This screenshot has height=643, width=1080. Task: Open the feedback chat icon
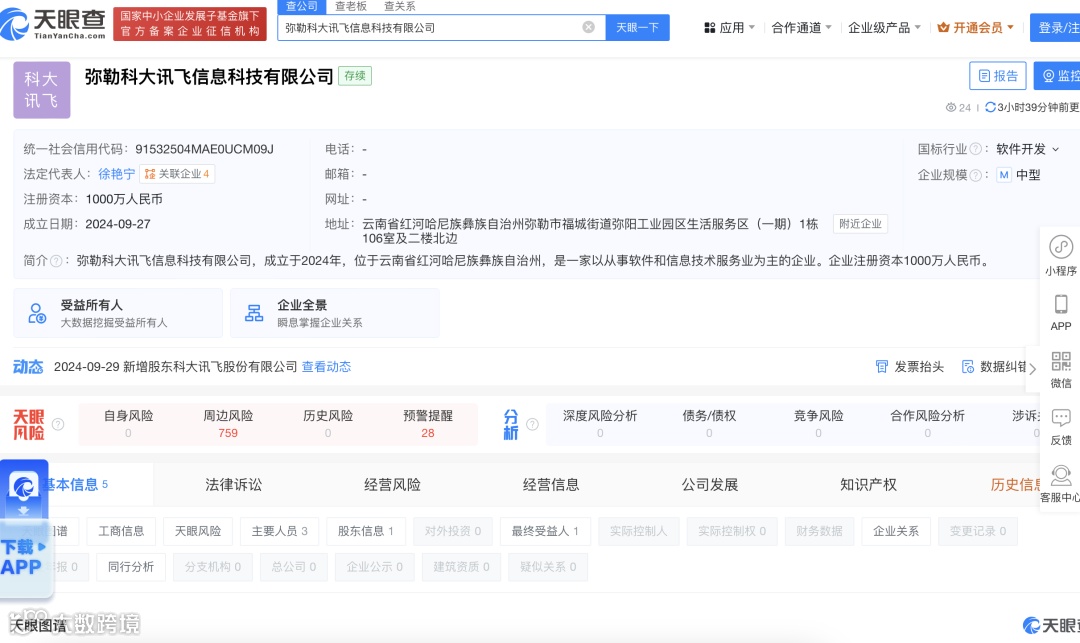1061,417
